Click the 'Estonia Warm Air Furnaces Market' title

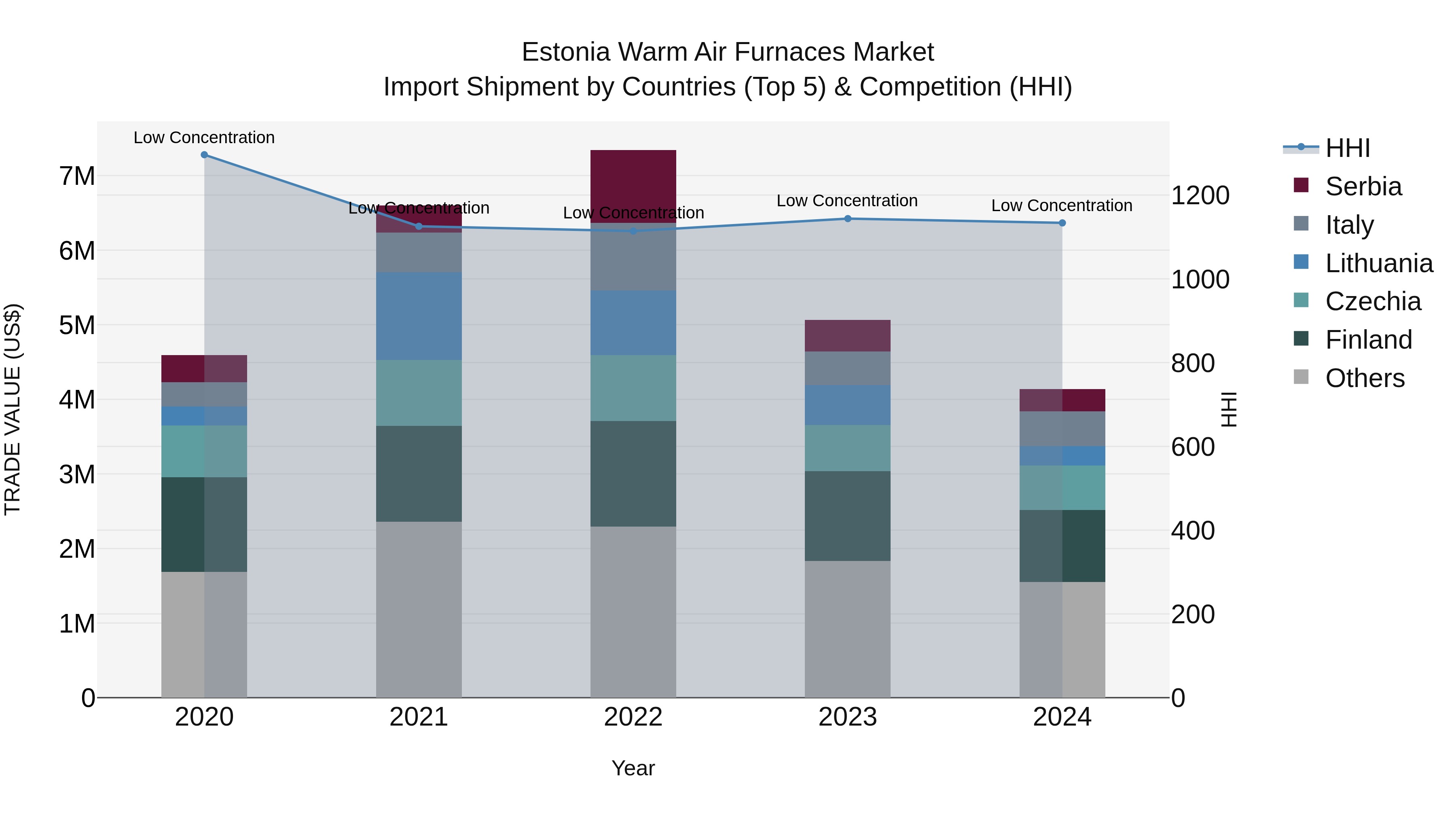point(728,52)
